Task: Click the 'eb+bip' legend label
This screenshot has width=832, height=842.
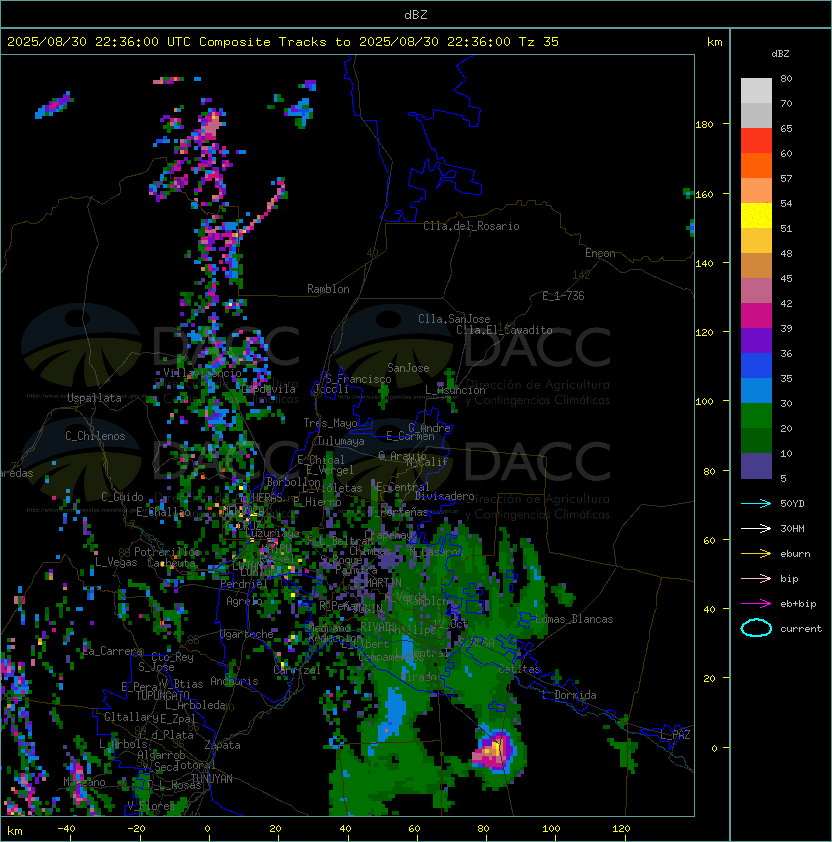Action: click(798, 604)
